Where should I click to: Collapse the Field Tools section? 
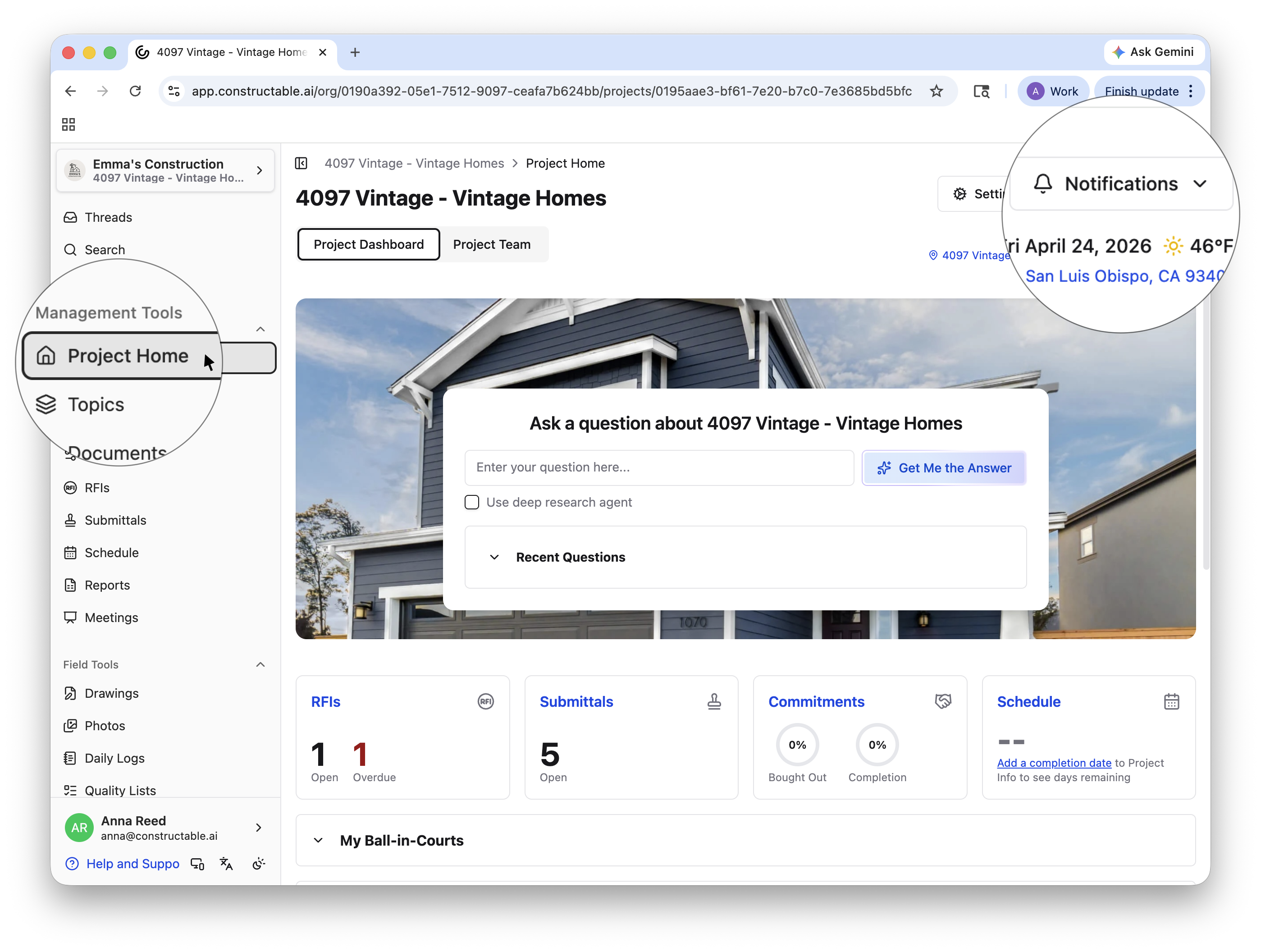(x=260, y=665)
